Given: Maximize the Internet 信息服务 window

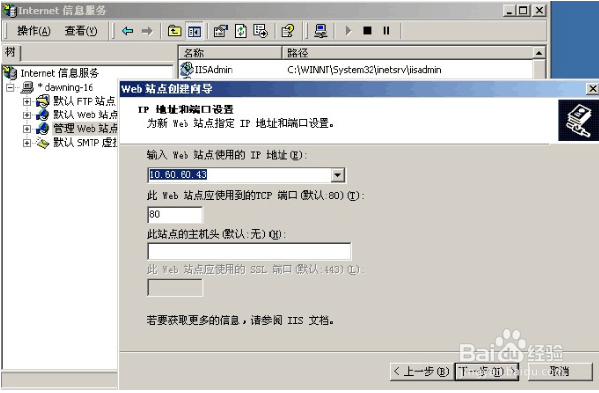Looking at the screenshot, I should click(x=523, y=10).
